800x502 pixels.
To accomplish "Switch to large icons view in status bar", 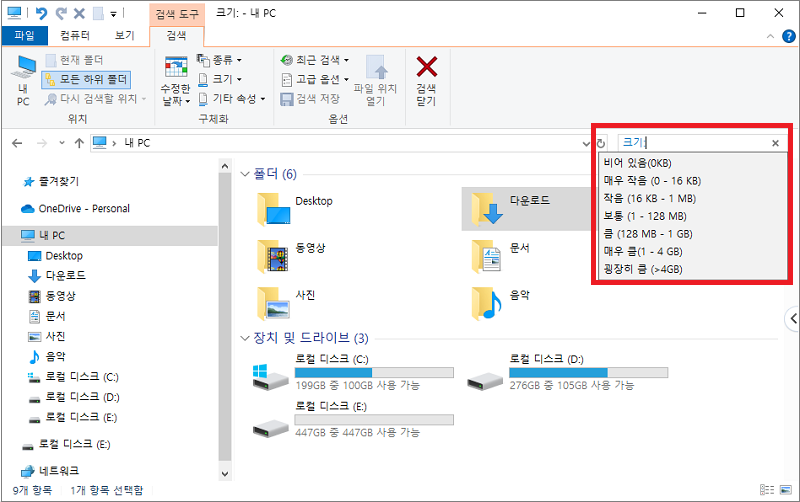I will point(787,490).
